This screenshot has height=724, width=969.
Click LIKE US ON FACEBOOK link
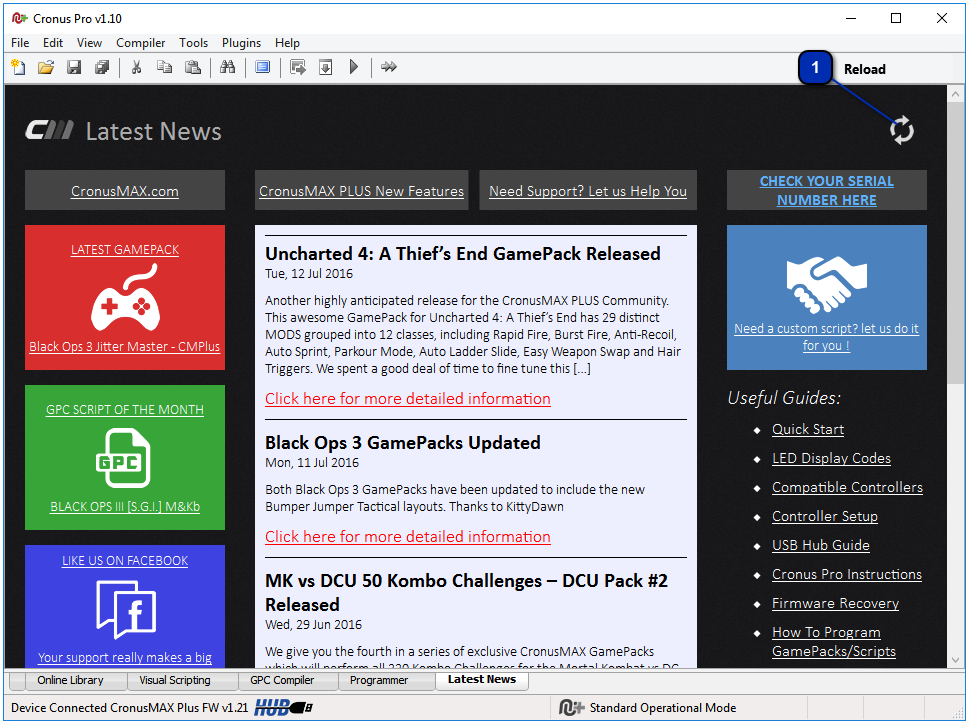point(125,560)
